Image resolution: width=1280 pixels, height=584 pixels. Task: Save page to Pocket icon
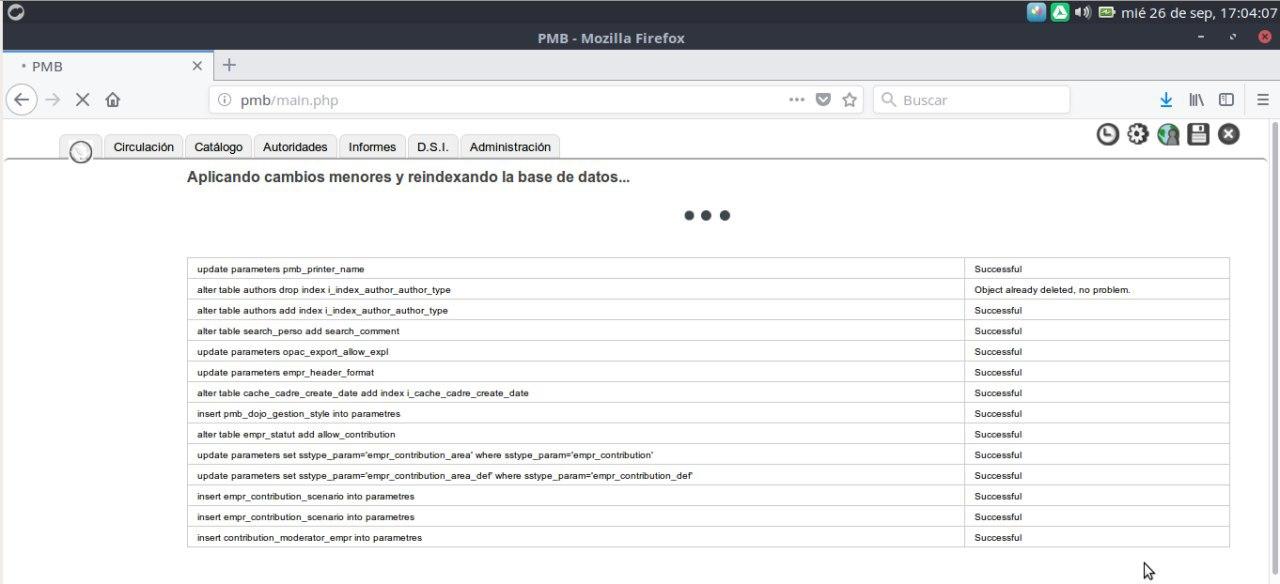click(x=823, y=100)
